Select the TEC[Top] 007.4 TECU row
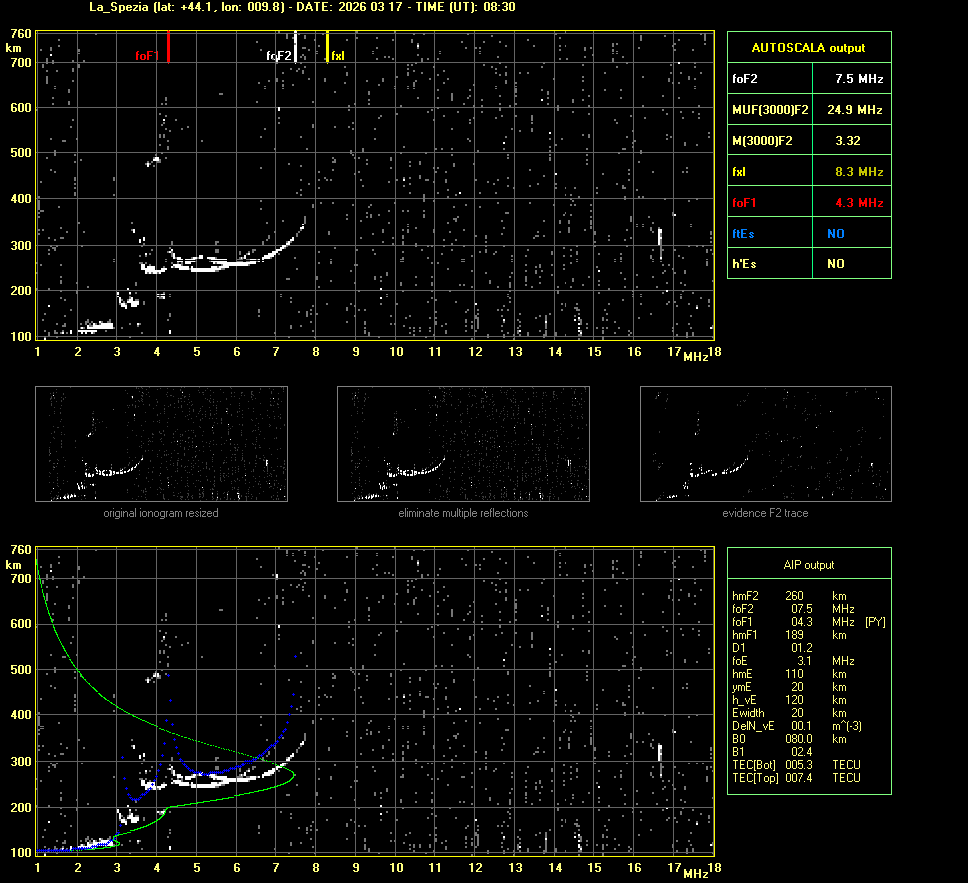The image size is (968, 883). [x=796, y=778]
